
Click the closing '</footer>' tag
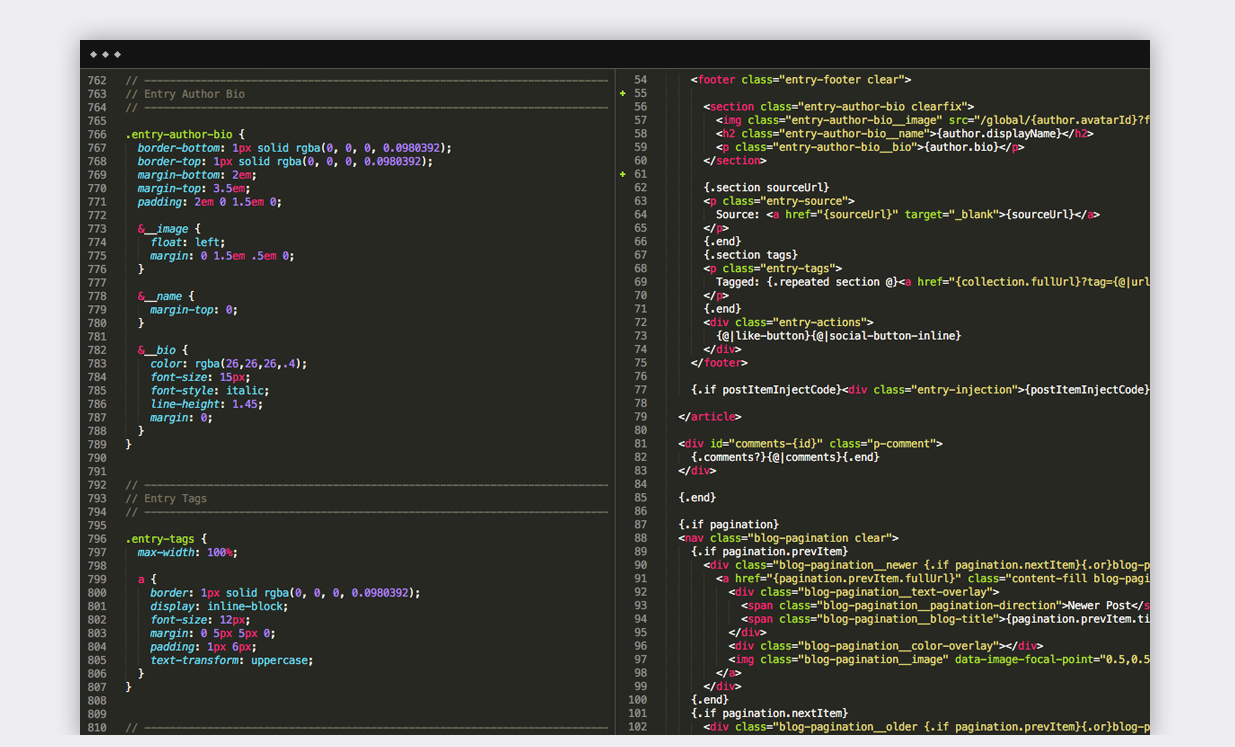[x=719, y=363]
